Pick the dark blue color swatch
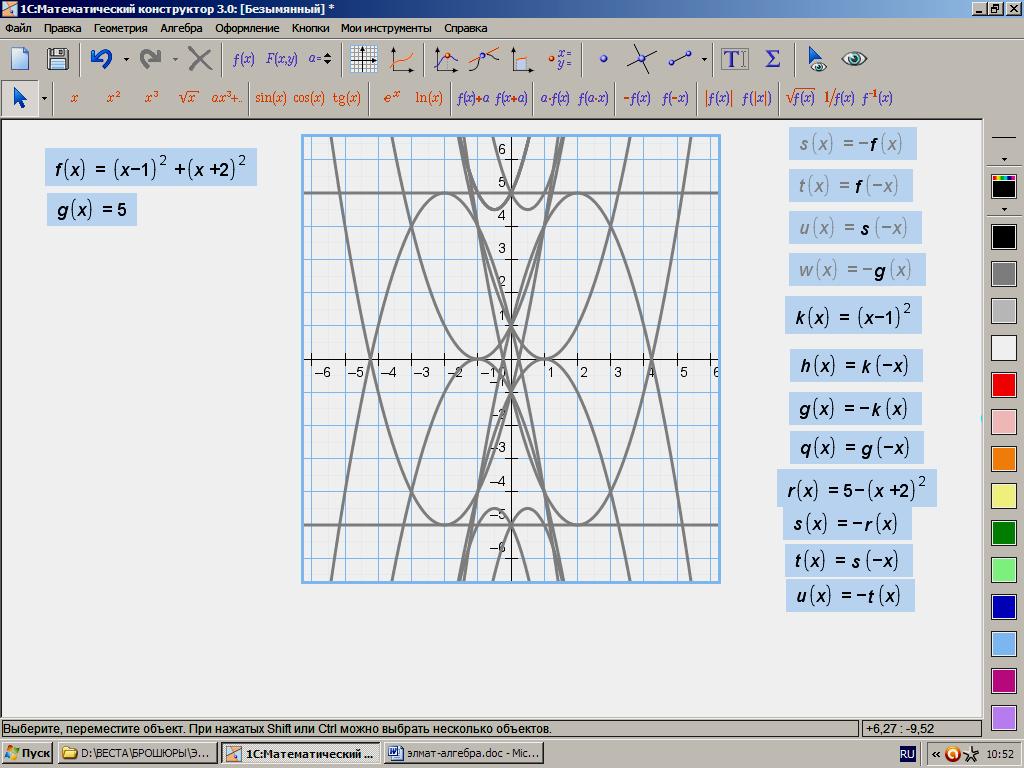The height and width of the screenshot is (768, 1024). click(1004, 607)
